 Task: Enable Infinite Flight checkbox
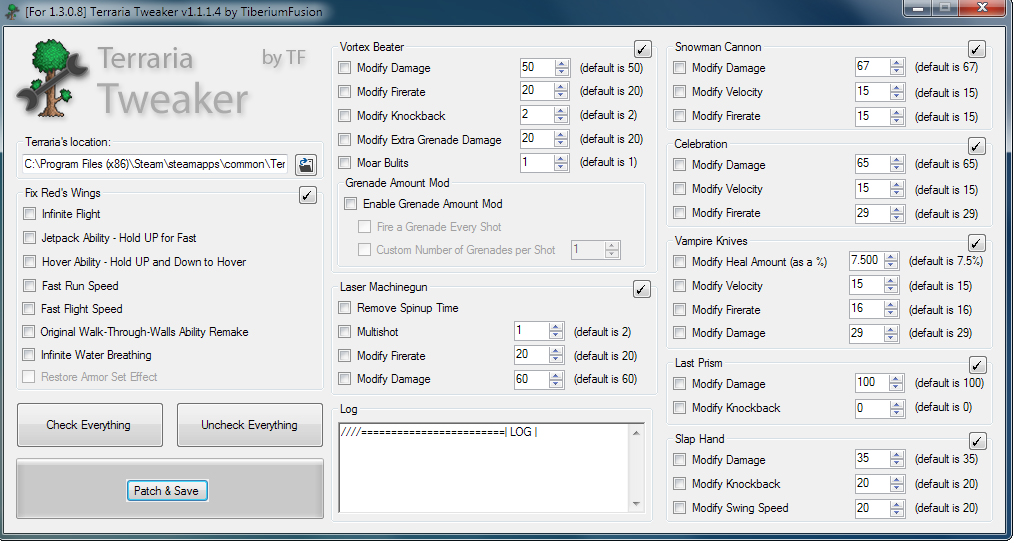pos(29,213)
